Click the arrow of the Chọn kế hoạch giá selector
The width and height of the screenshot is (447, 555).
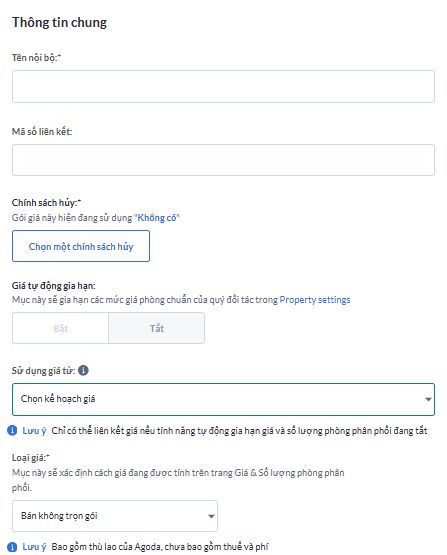tap(428, 399)
